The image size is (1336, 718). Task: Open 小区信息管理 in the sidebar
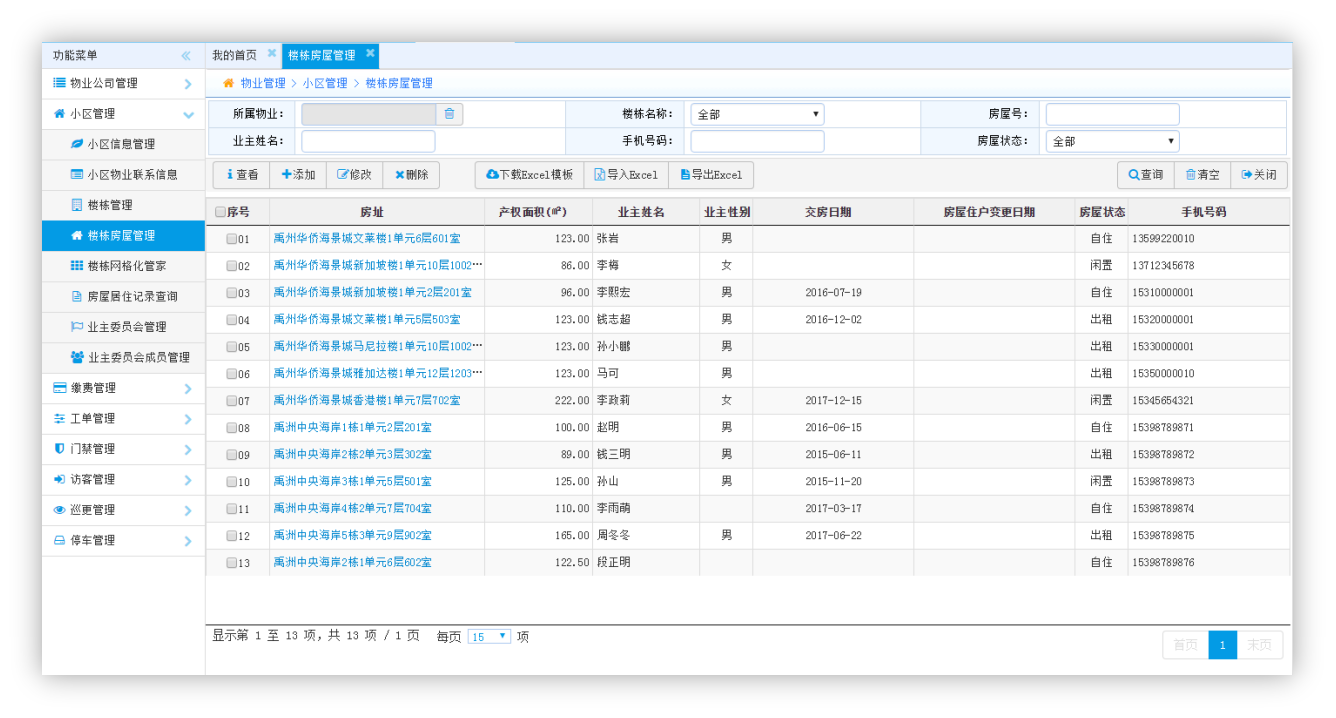pyautogui.click(x=123, y=144)
